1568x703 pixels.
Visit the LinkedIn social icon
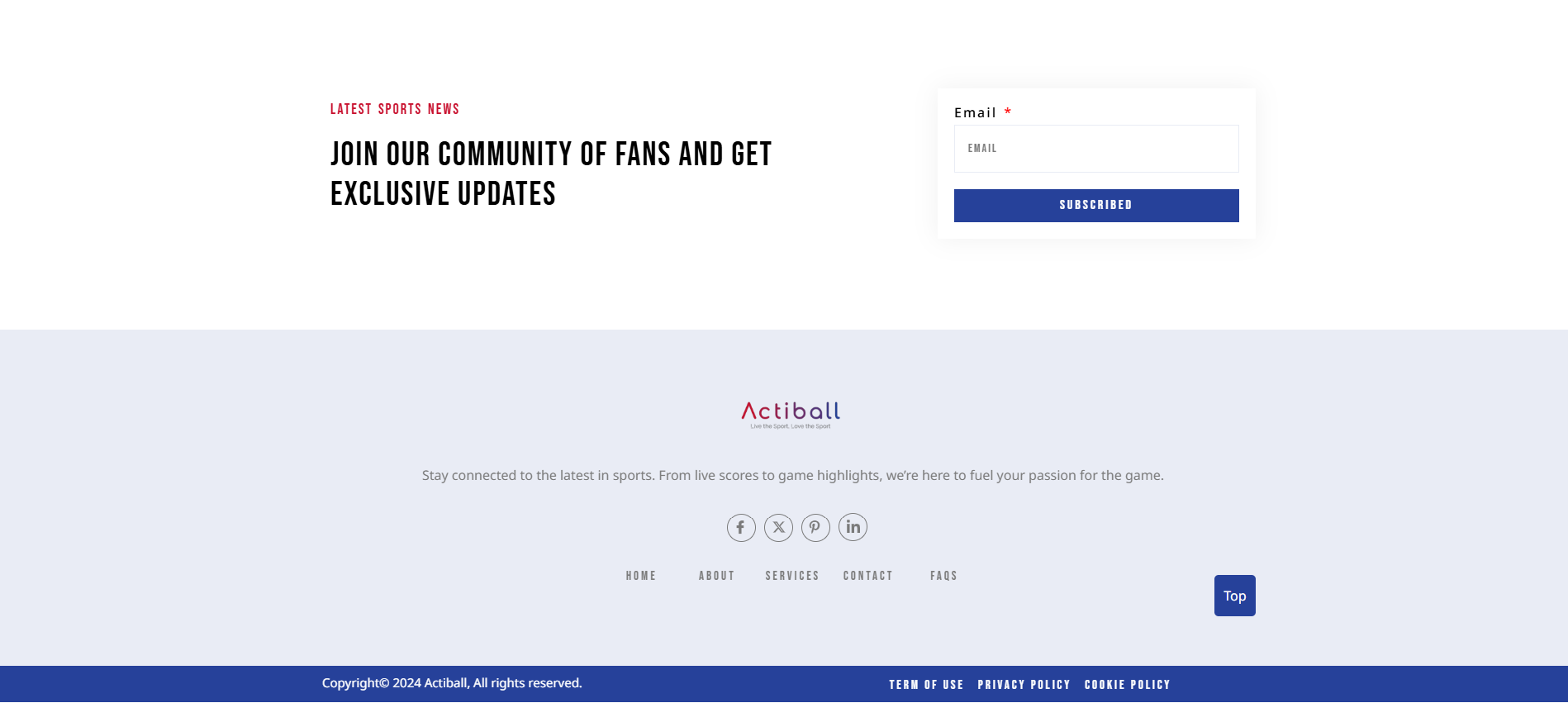pyautogui.click(x=853, y=527)
